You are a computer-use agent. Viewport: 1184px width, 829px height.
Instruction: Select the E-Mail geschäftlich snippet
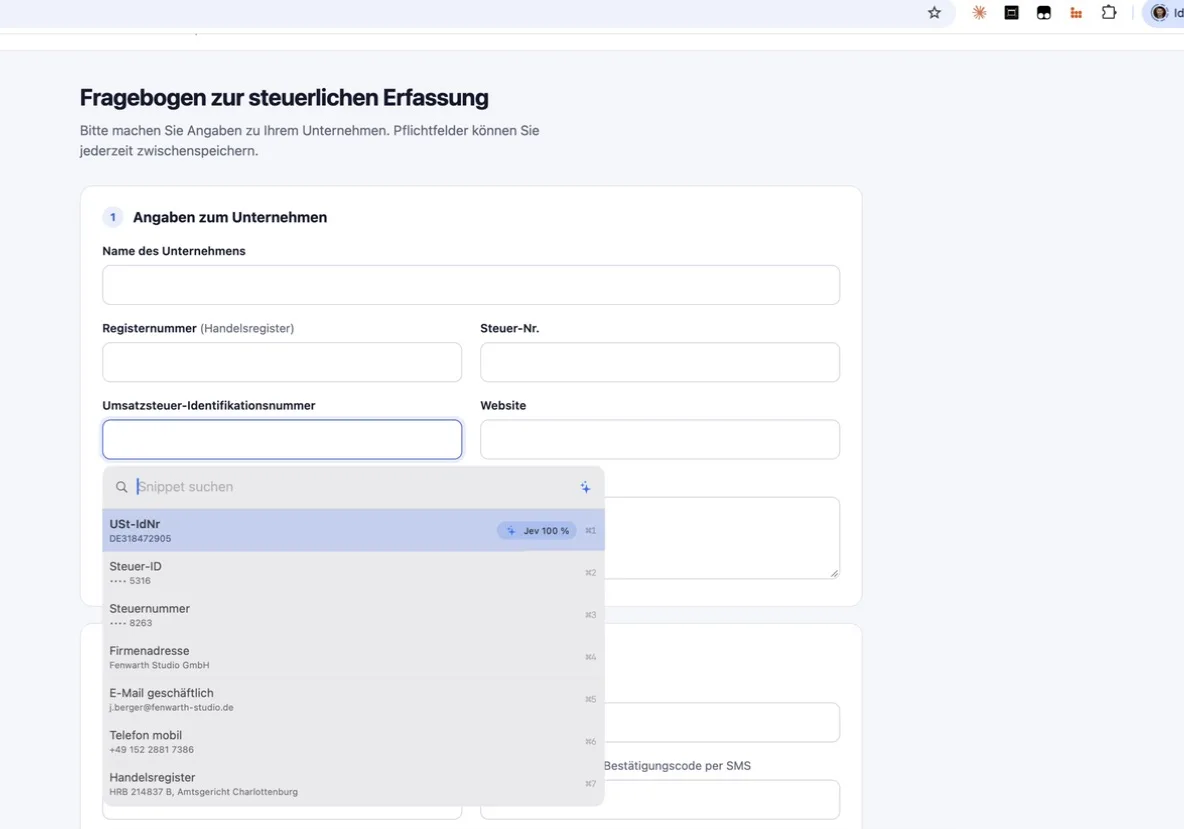pyautogui.click(x=353, y=699)
